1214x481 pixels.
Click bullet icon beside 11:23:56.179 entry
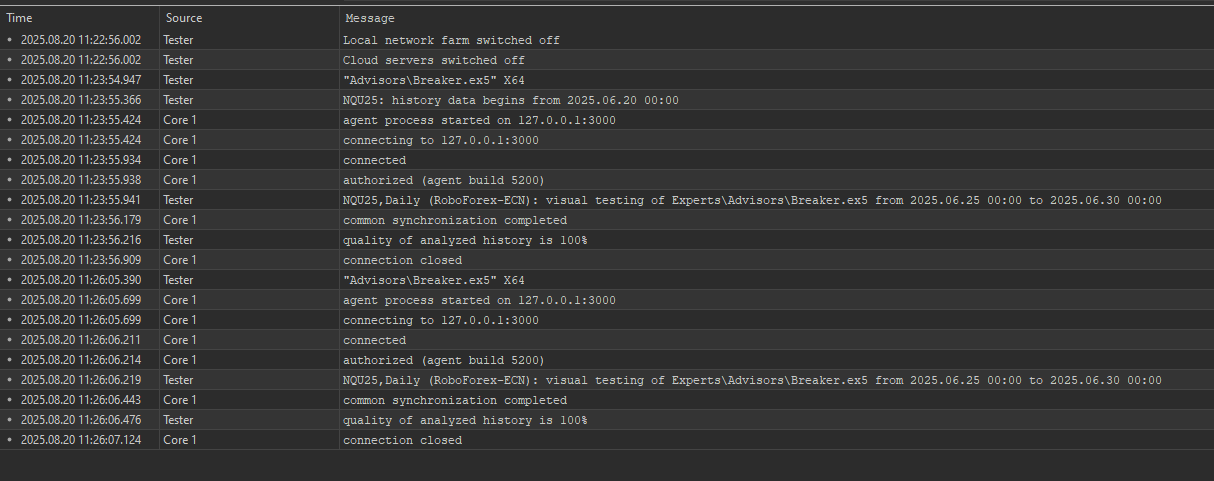pyautogui.click(x=10, y=220)
